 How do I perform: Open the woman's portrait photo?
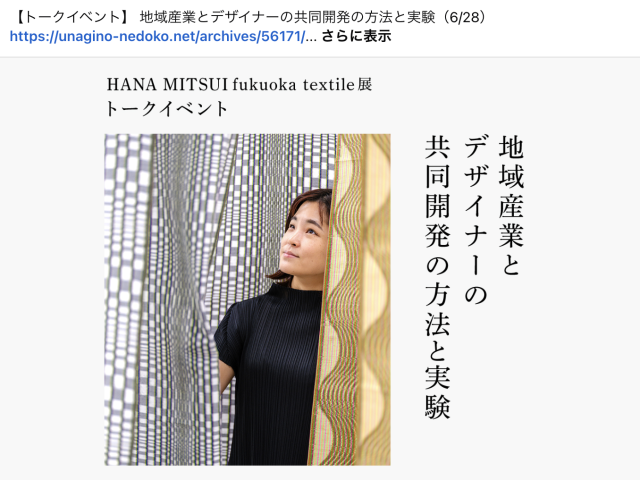click(247, 300)
